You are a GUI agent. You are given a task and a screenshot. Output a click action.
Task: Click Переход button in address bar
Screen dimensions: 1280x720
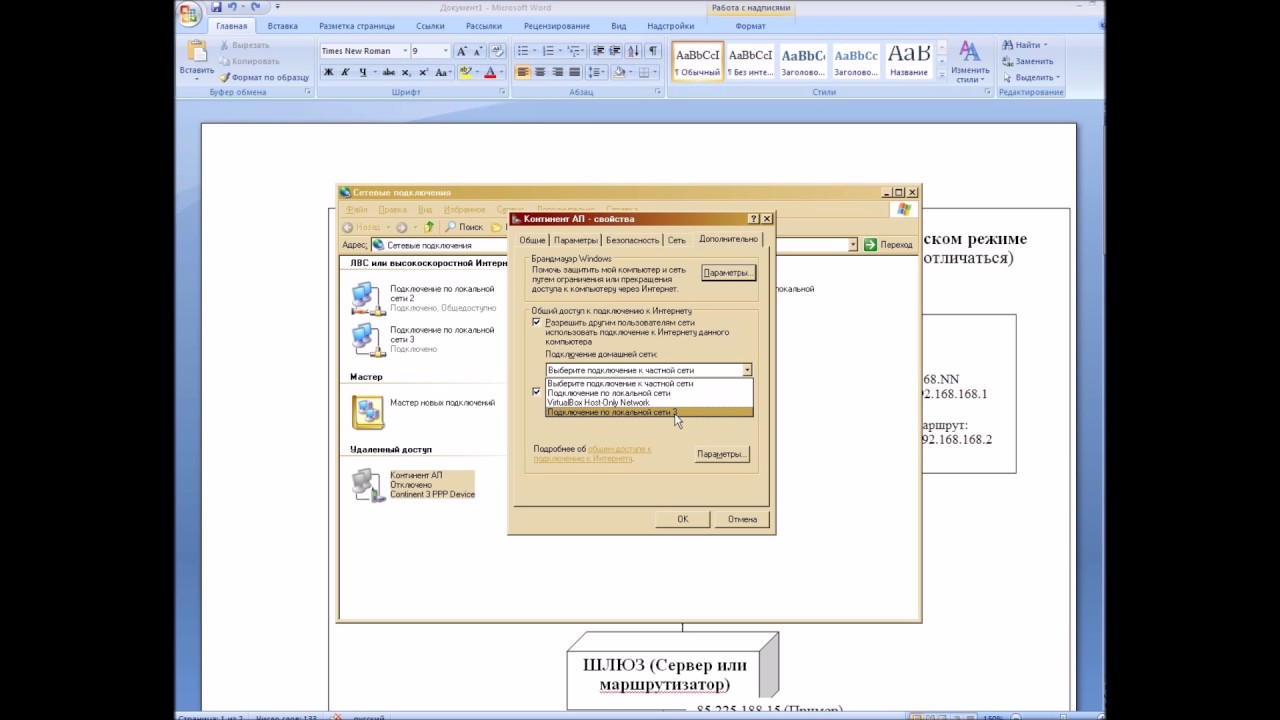pyautogui.click(x=888, y=245)
